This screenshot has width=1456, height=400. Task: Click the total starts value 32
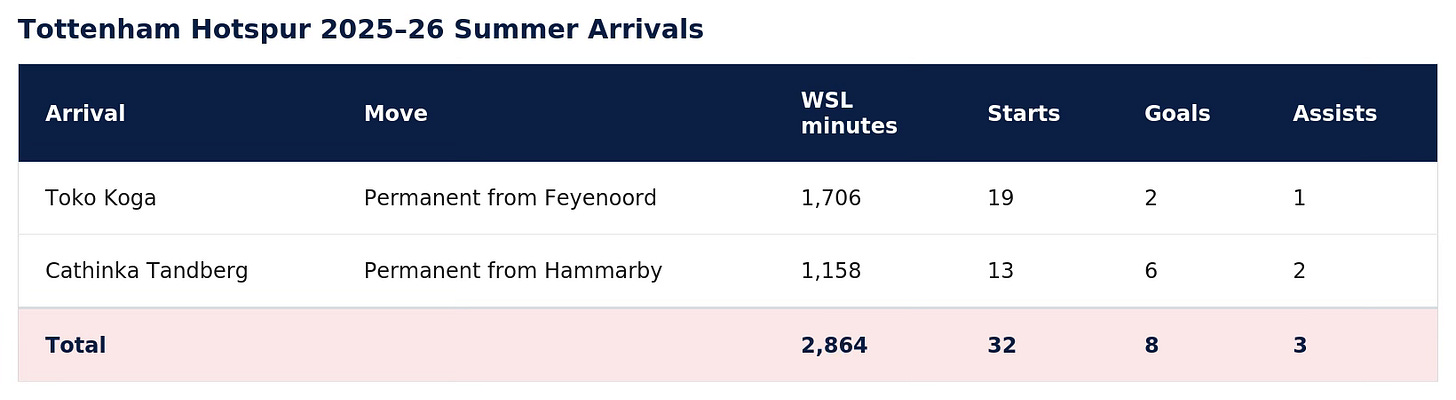(1002, 346)
